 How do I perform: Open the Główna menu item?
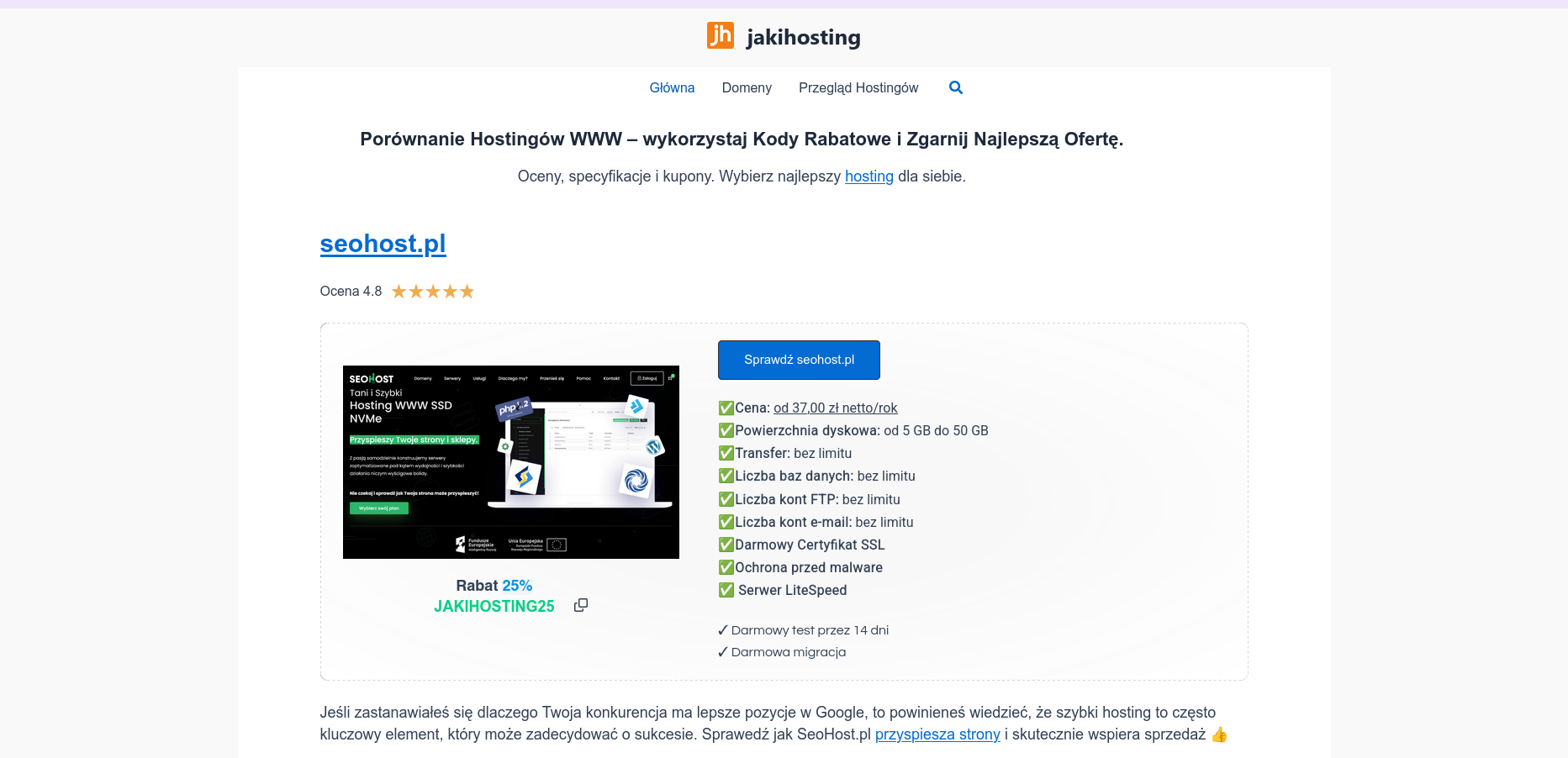click(672, 87)
